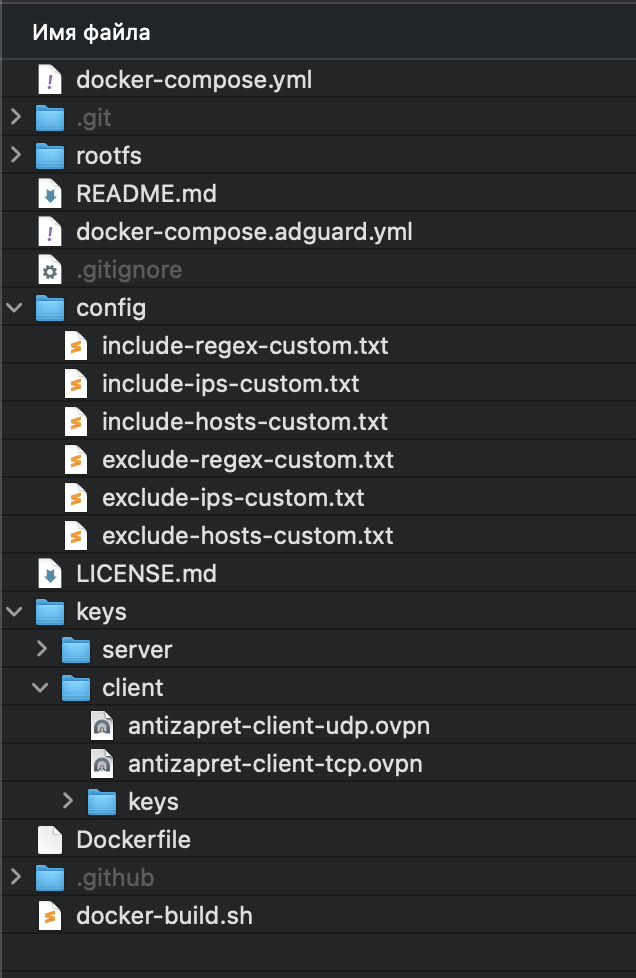Viewport: 636px width, 978px height.
Task: Expand the .git folder
Action: 16,117
